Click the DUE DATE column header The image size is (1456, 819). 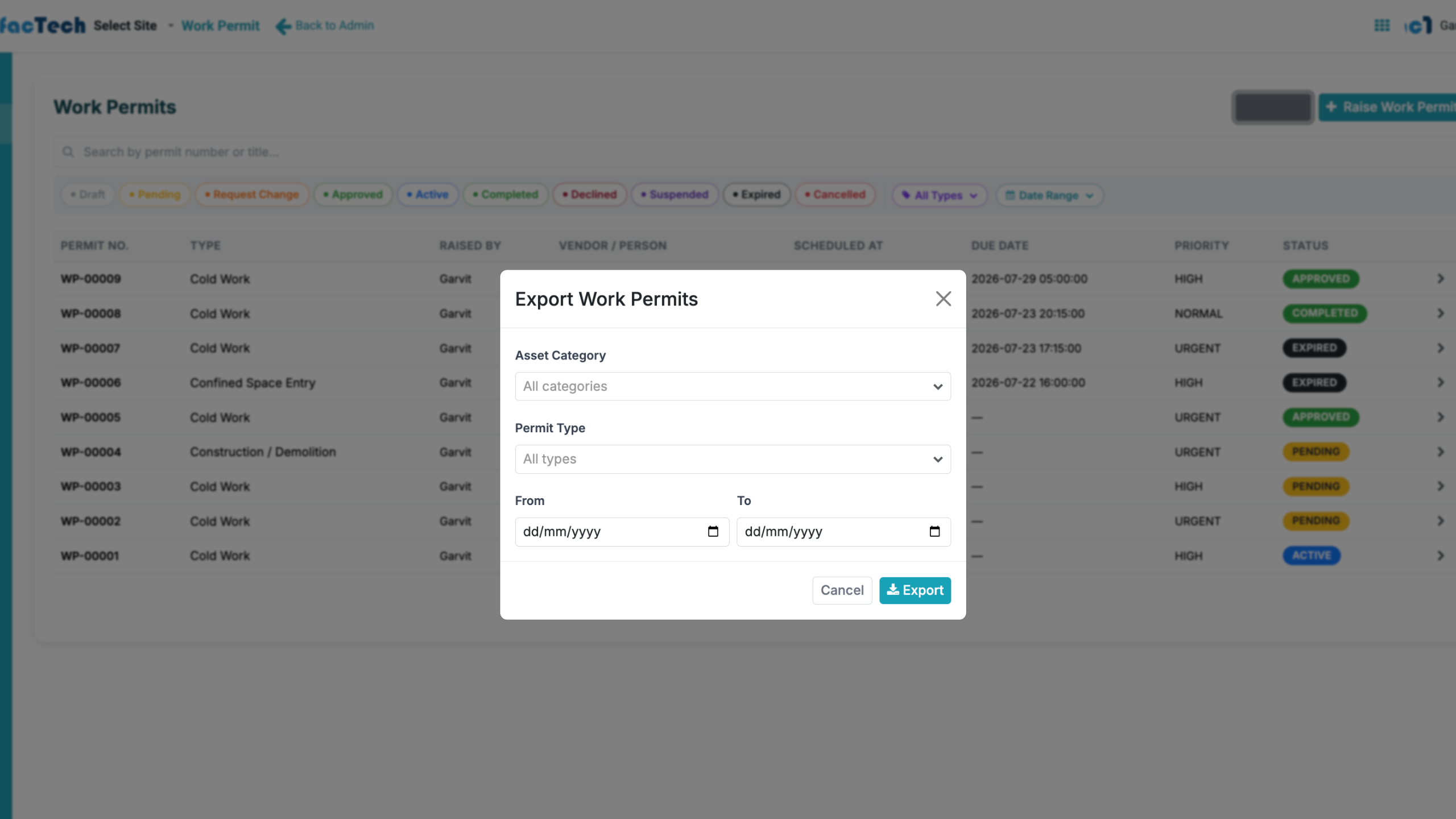pyautogui.click(x=1000, y=246)
